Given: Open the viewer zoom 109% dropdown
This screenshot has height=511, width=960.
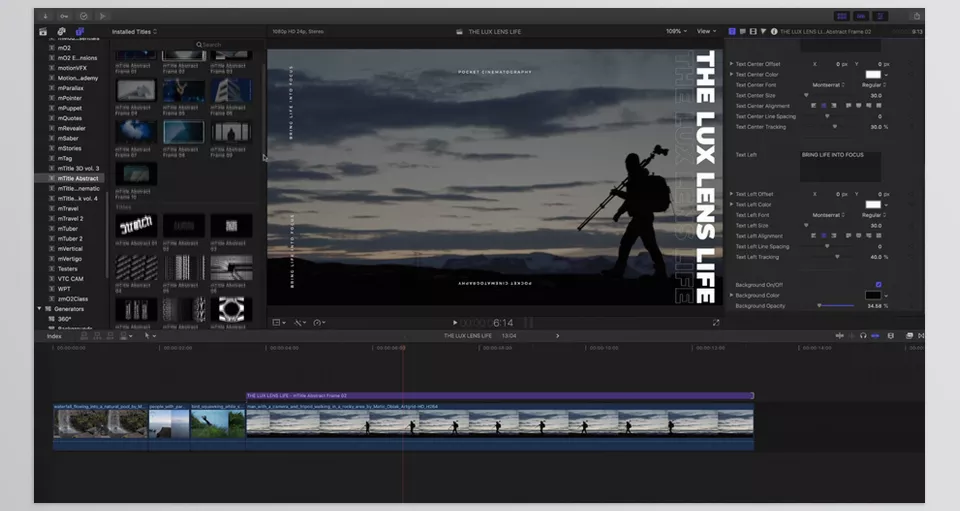Looking at the screenshot, I should 676,31.
